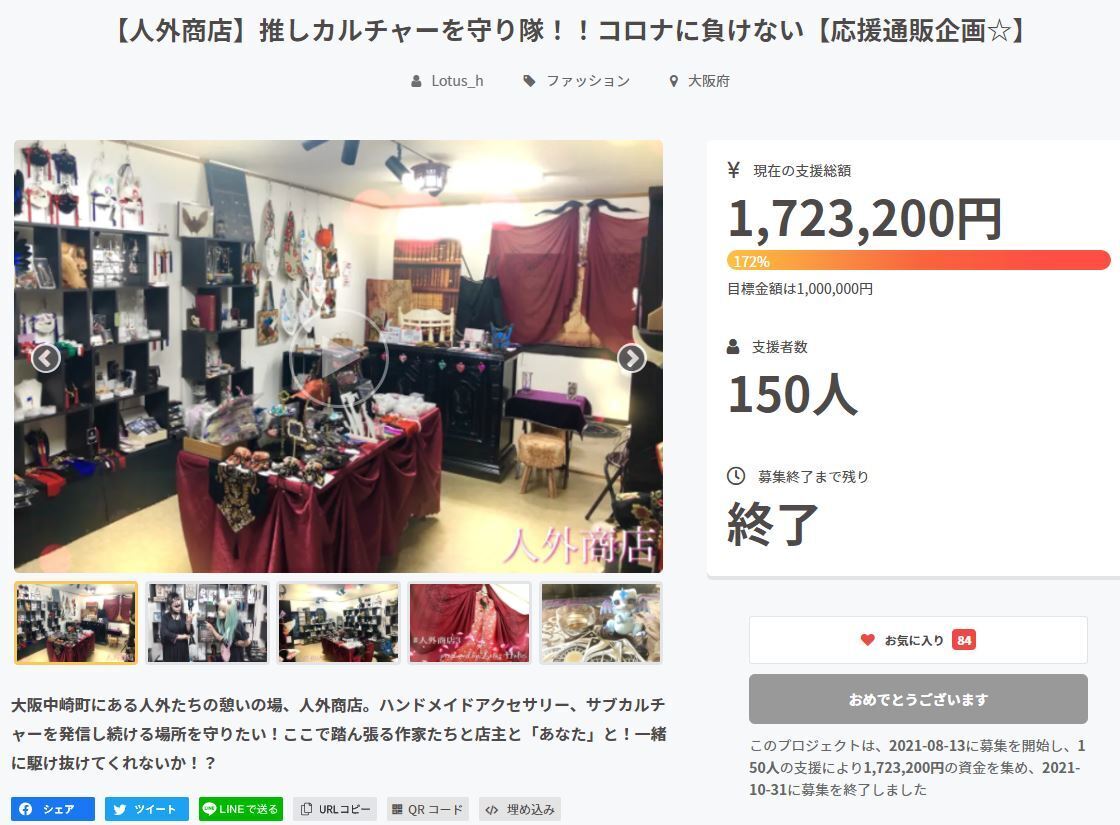Viewport: 1120px width, 825px height.
Task: Select the first shop interior thumbnail
Action: tap(76, 623)
